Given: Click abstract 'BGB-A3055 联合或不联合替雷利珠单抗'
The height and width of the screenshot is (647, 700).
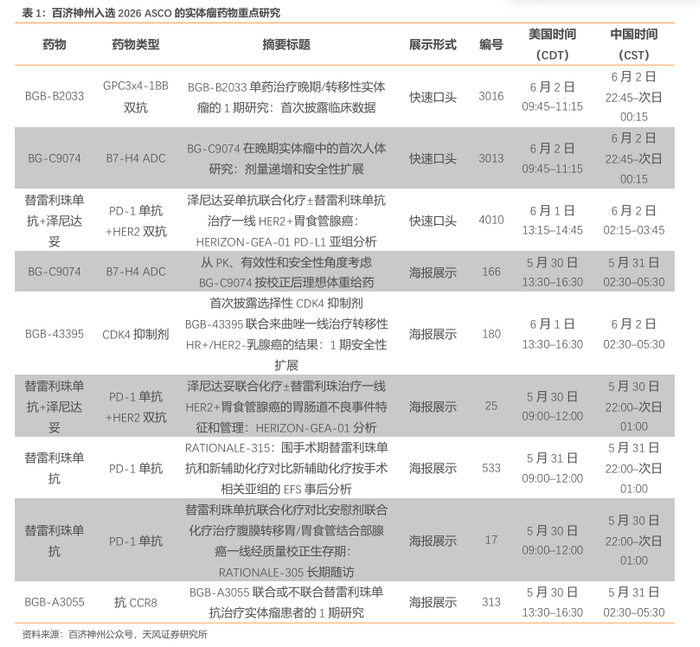Looking at the screenshot, I should click(286, 602).
